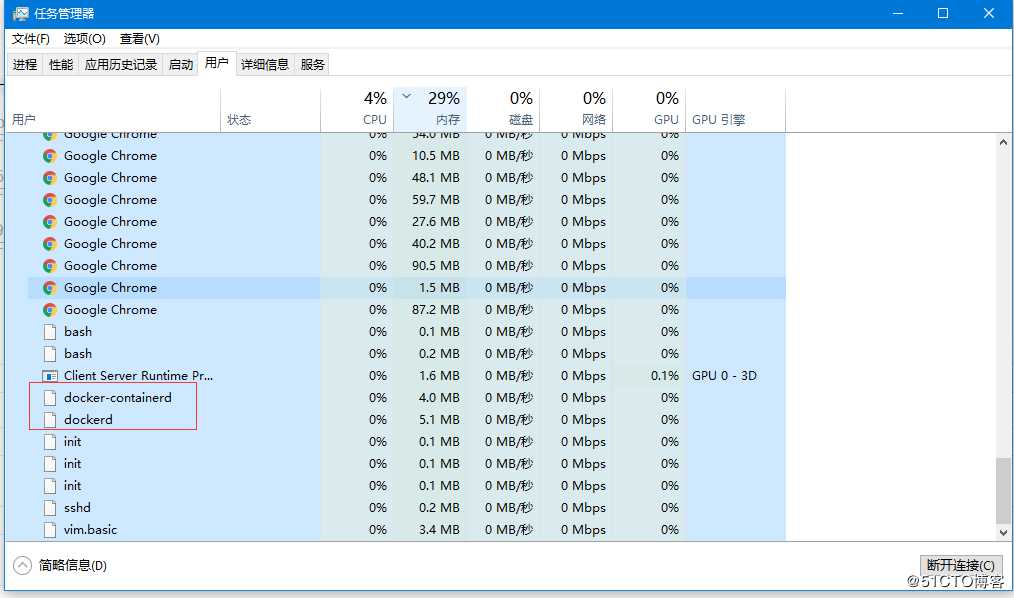Viewport: 1014px width, 598px height.
Task: Switch to the 性能 tab
Action: (61, 65)
